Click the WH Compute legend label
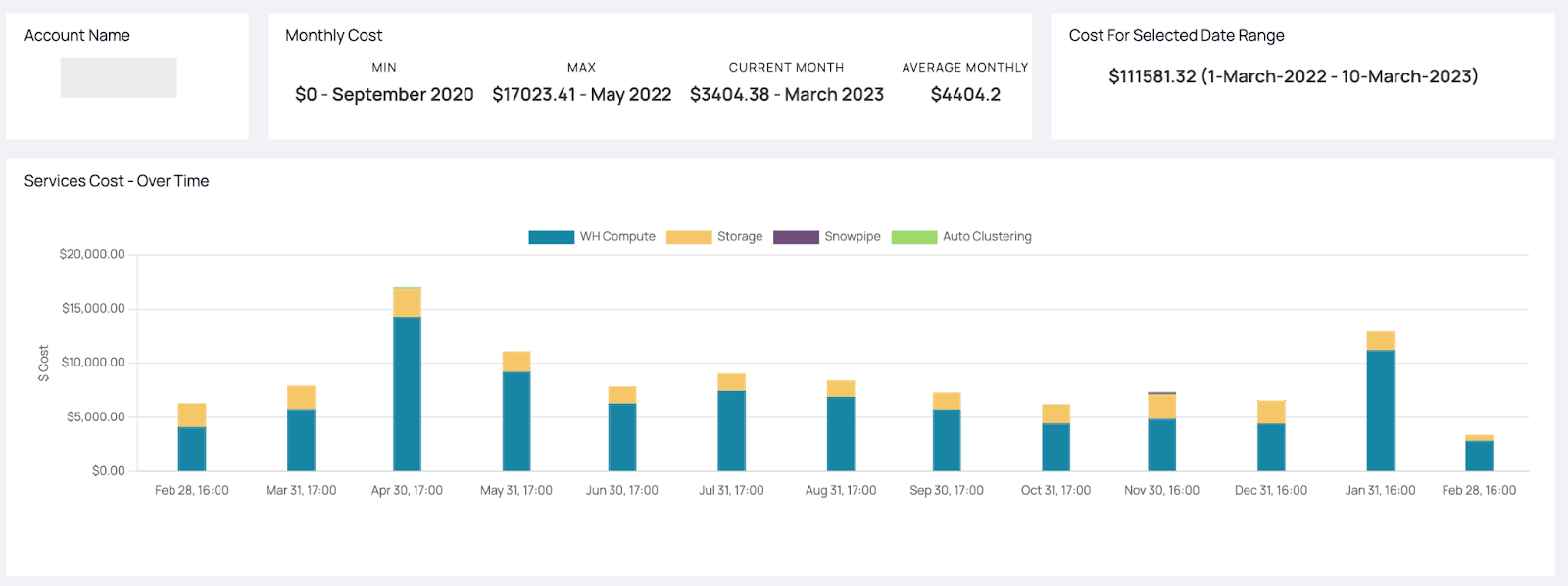1568x586 pixels. click(x=616, y=237)
